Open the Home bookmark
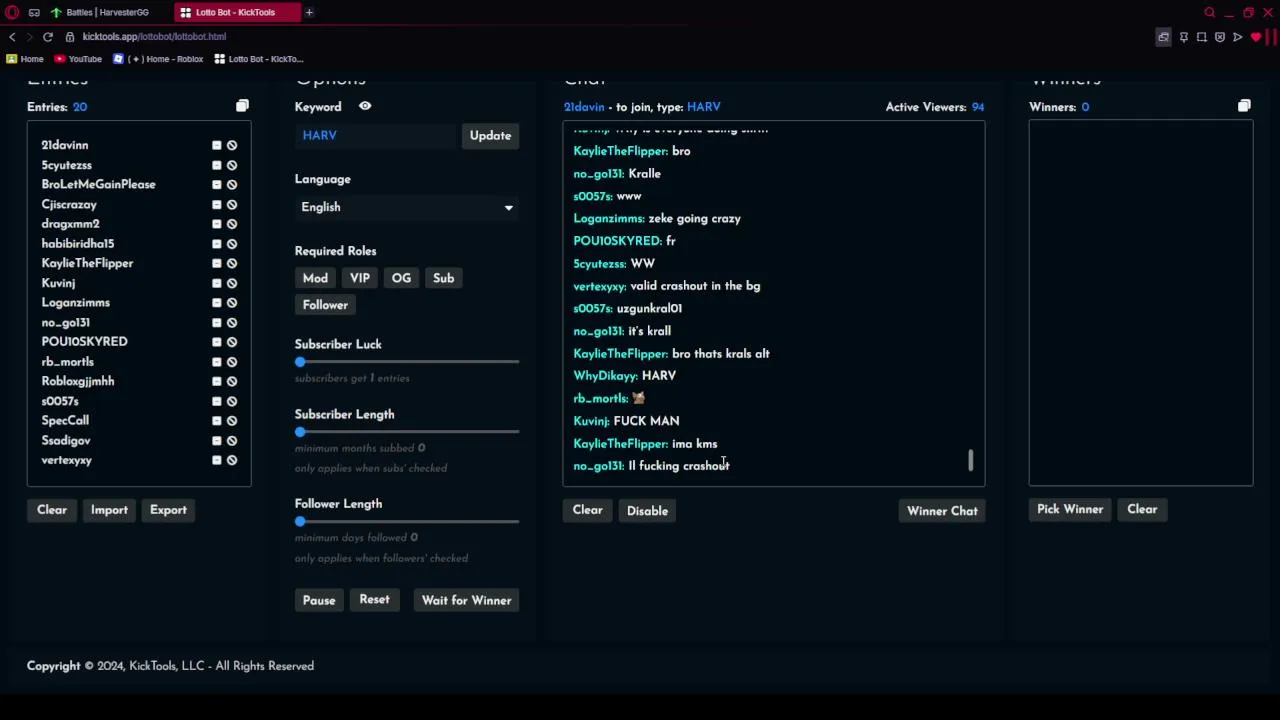Screen dimensions: 1280x720 click(25, 59)
